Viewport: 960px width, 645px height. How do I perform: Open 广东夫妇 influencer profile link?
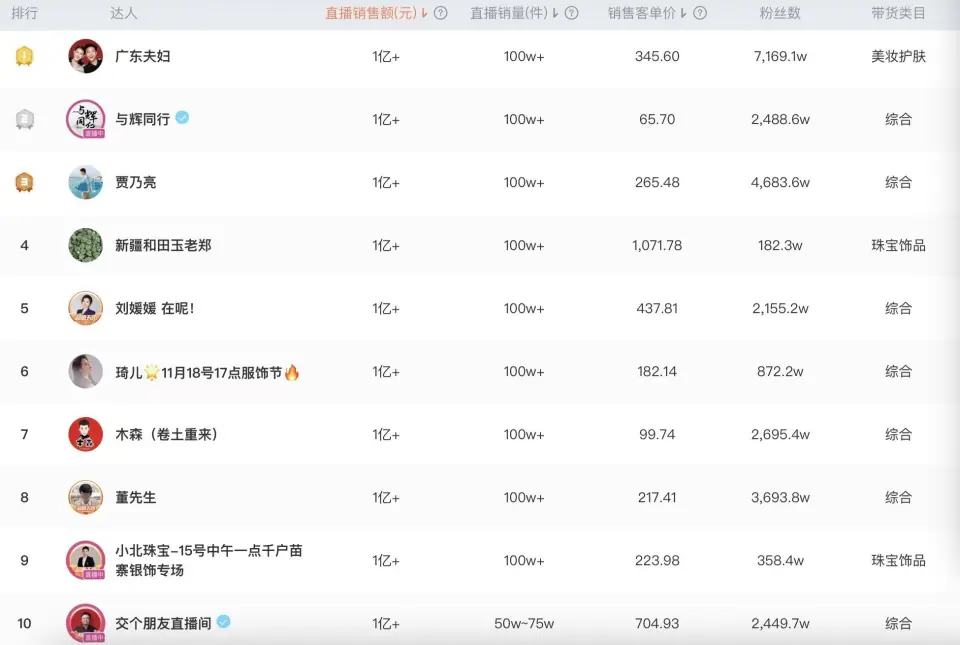click(x=142, y=56)
